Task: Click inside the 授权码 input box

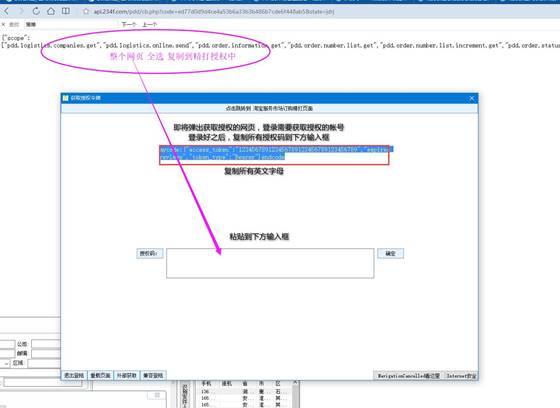Action: click(270, 263)
